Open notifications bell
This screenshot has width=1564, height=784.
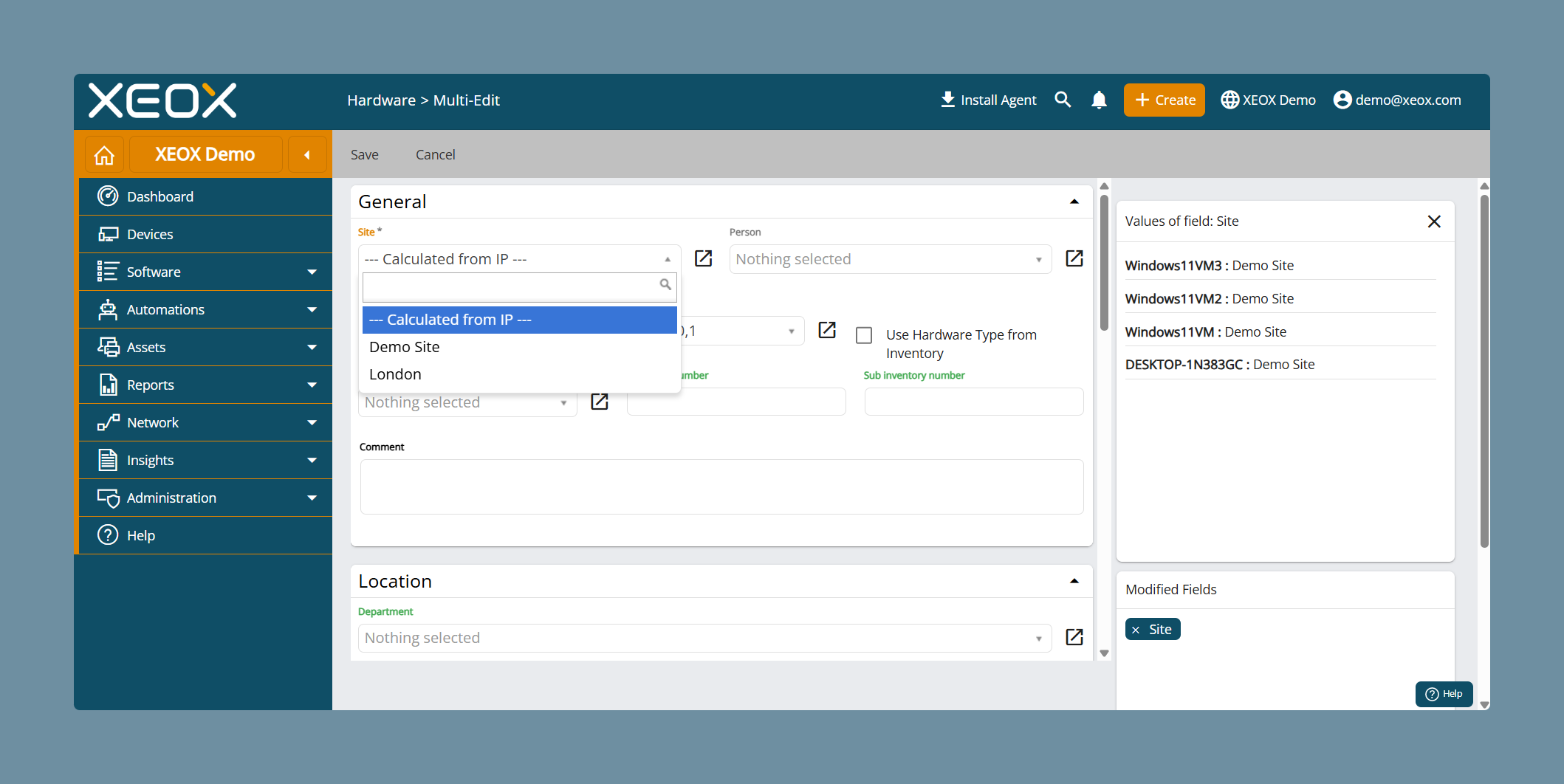[x=1099, y=100]
